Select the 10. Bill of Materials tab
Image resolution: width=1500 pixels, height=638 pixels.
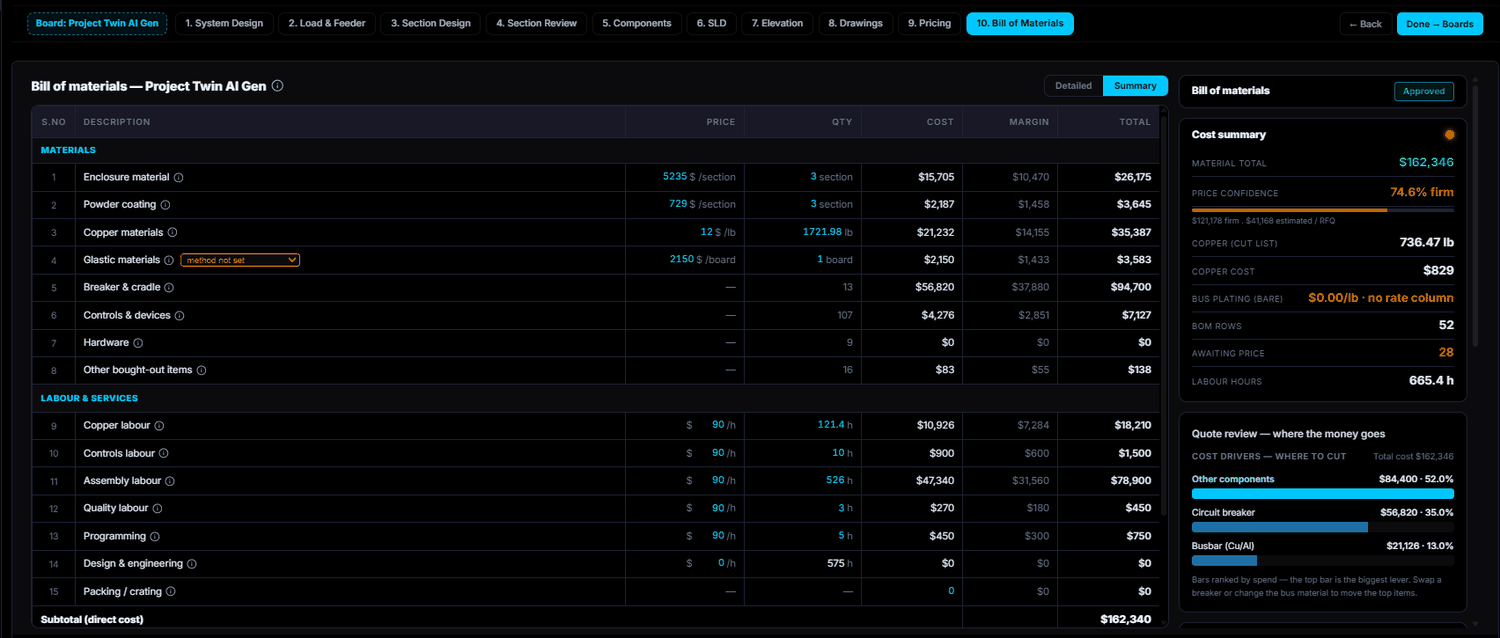[x=1020, y=23]
